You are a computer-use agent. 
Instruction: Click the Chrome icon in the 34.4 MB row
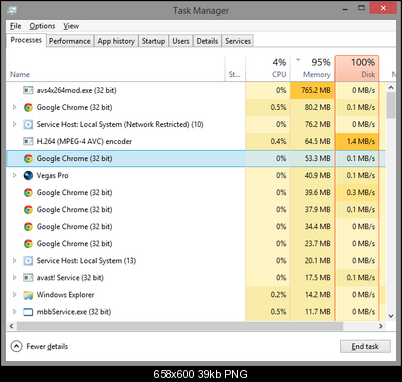[x=28, y=226]
